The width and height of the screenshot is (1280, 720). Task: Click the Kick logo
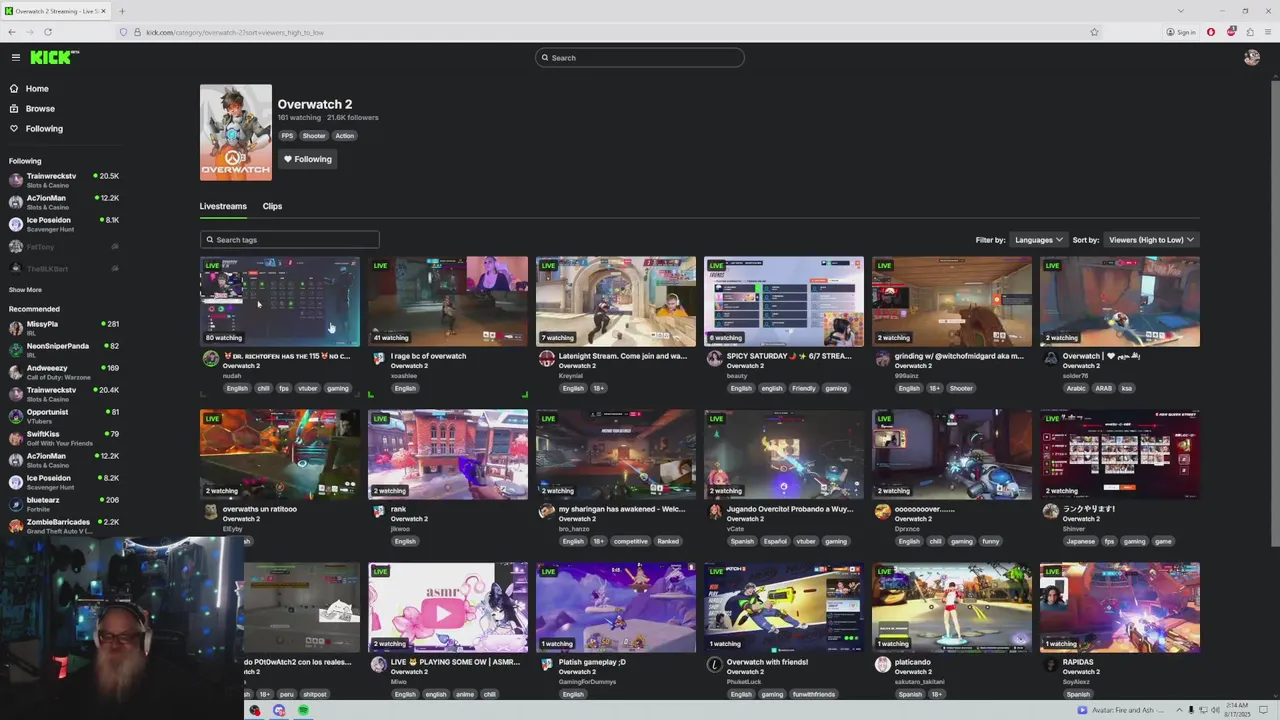click(54, 58)
